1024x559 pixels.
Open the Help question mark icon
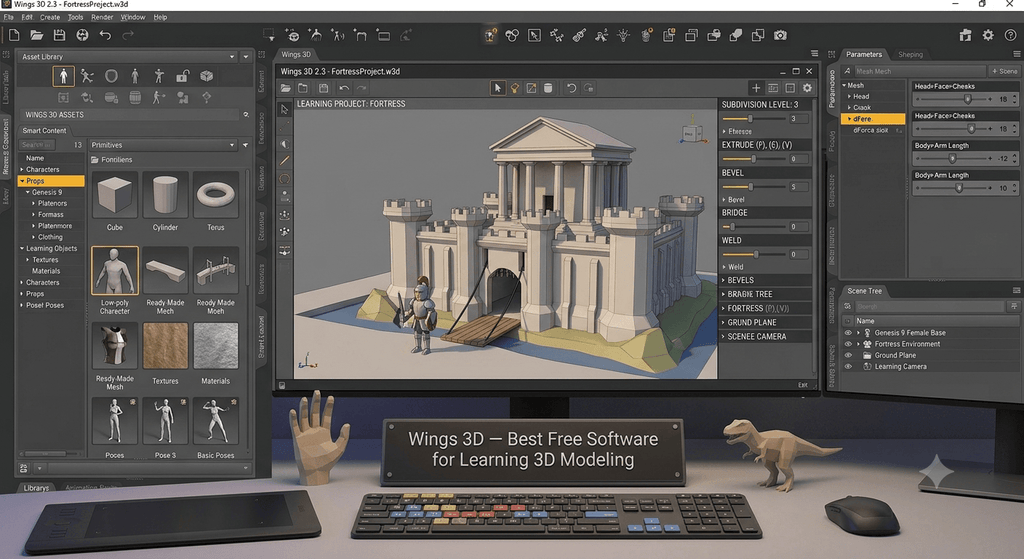pyautogui.click(x=1010, y=35)
